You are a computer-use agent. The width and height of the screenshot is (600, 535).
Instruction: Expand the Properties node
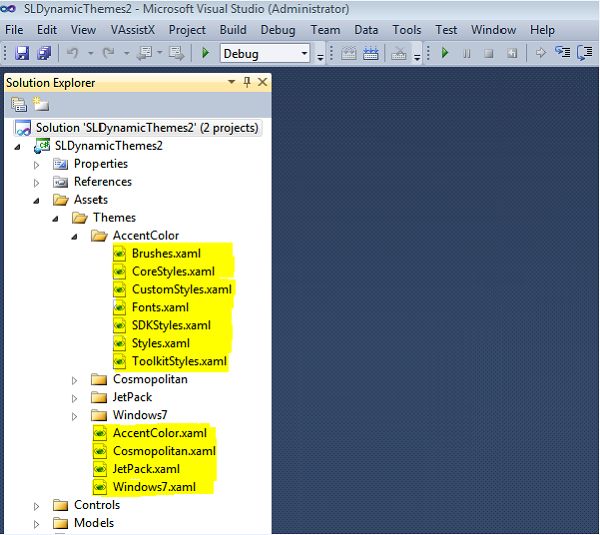36,165
